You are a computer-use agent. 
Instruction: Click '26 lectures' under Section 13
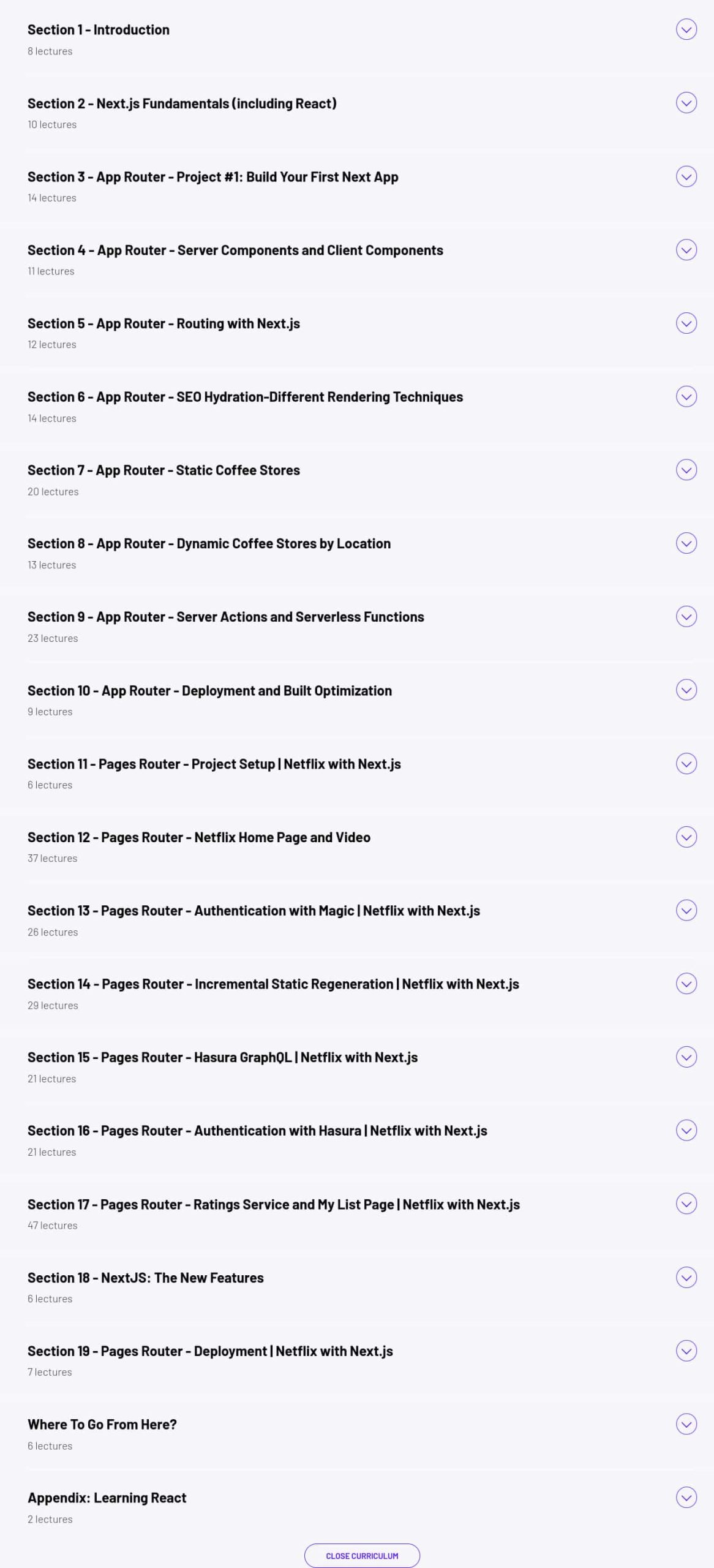click(53, 932)
